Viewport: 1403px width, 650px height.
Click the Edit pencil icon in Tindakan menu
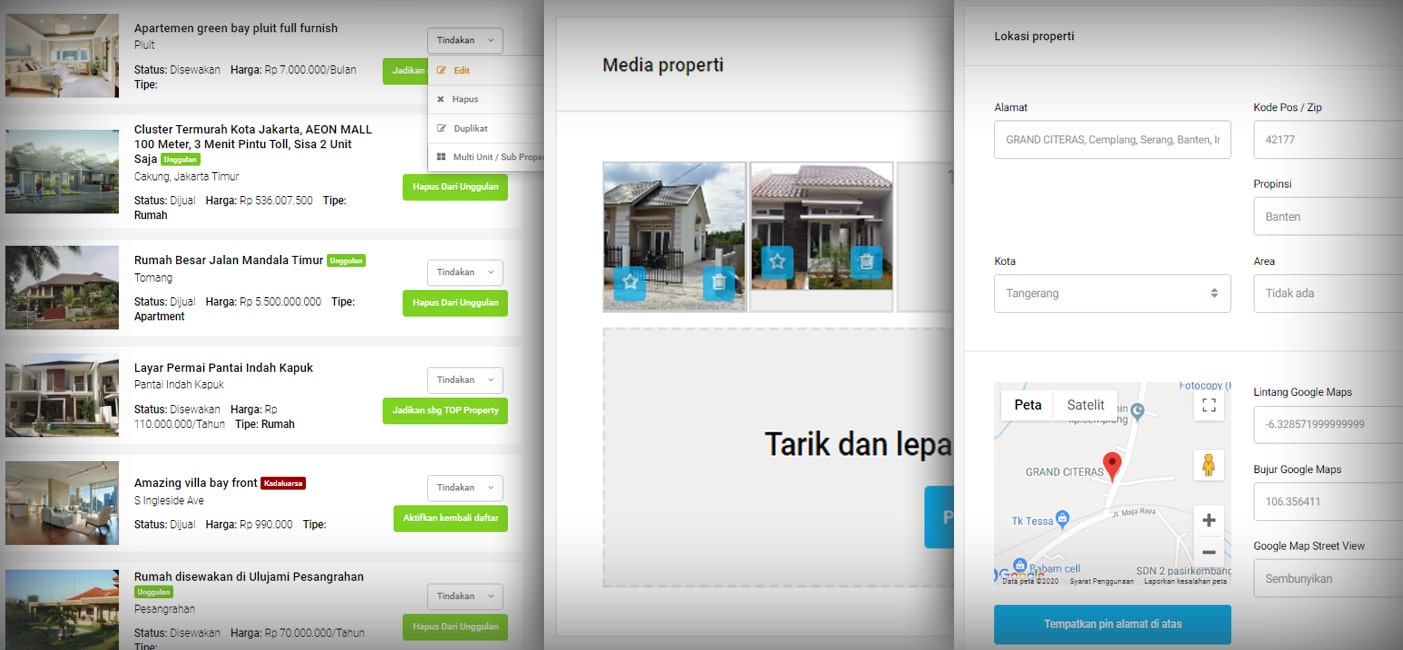[441, 71]
